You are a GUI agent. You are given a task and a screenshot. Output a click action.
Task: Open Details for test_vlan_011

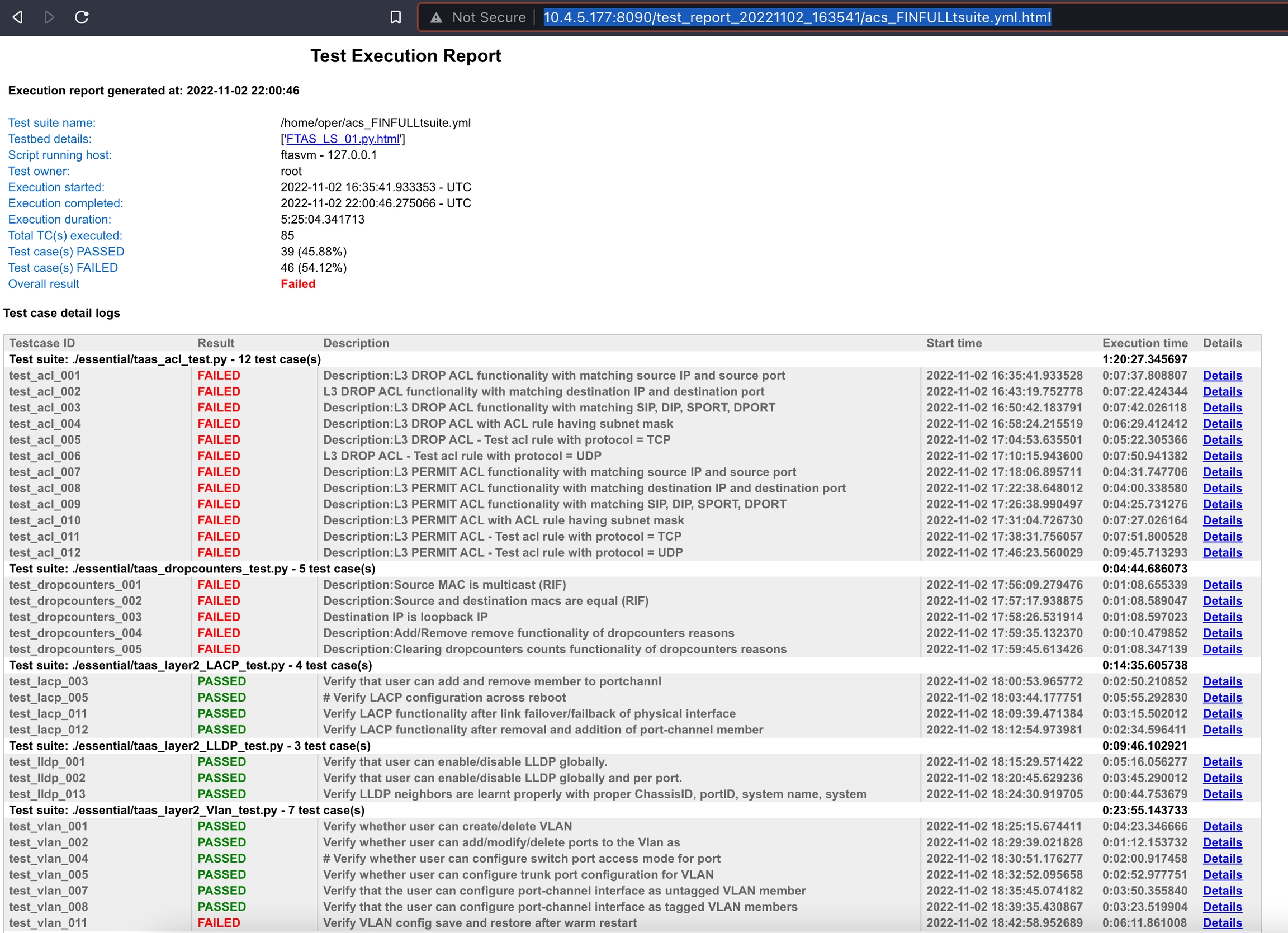click(1221, 923)
